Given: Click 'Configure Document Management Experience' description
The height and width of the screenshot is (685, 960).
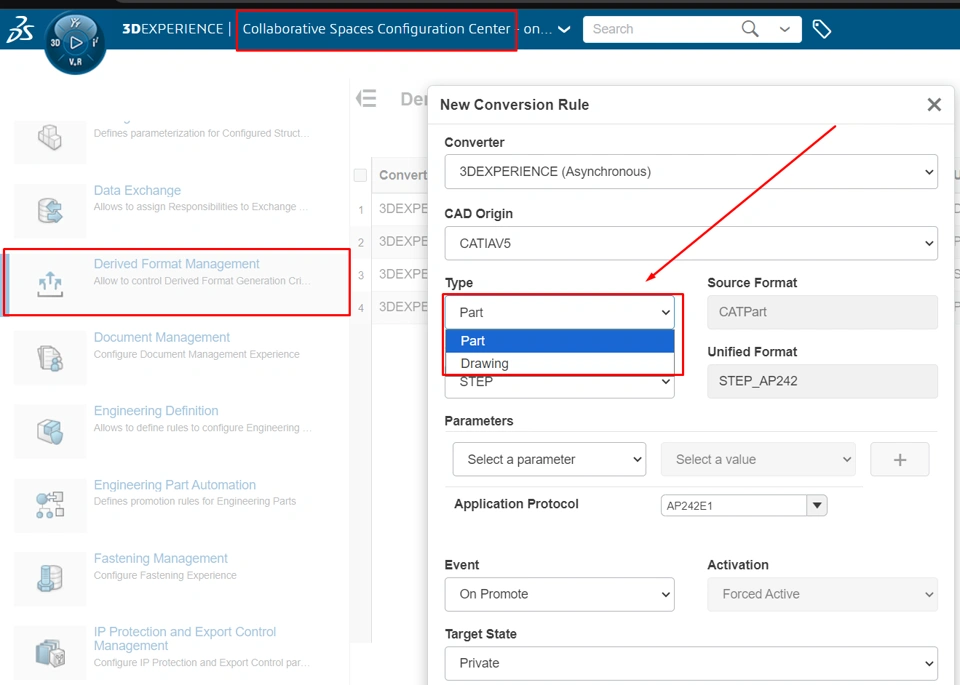Looking at the screenshot, I should point(197,354).
